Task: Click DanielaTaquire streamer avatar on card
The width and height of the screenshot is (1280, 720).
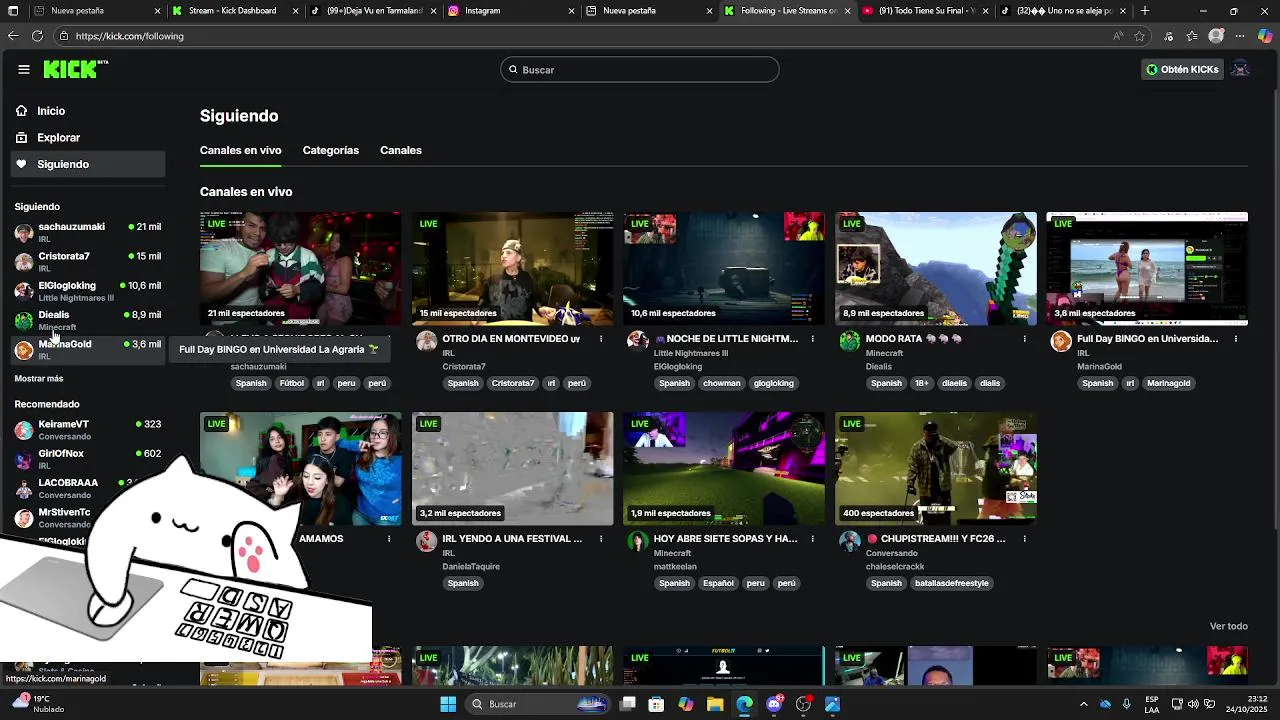Action: pyautogui.click(x=426, y=541)
